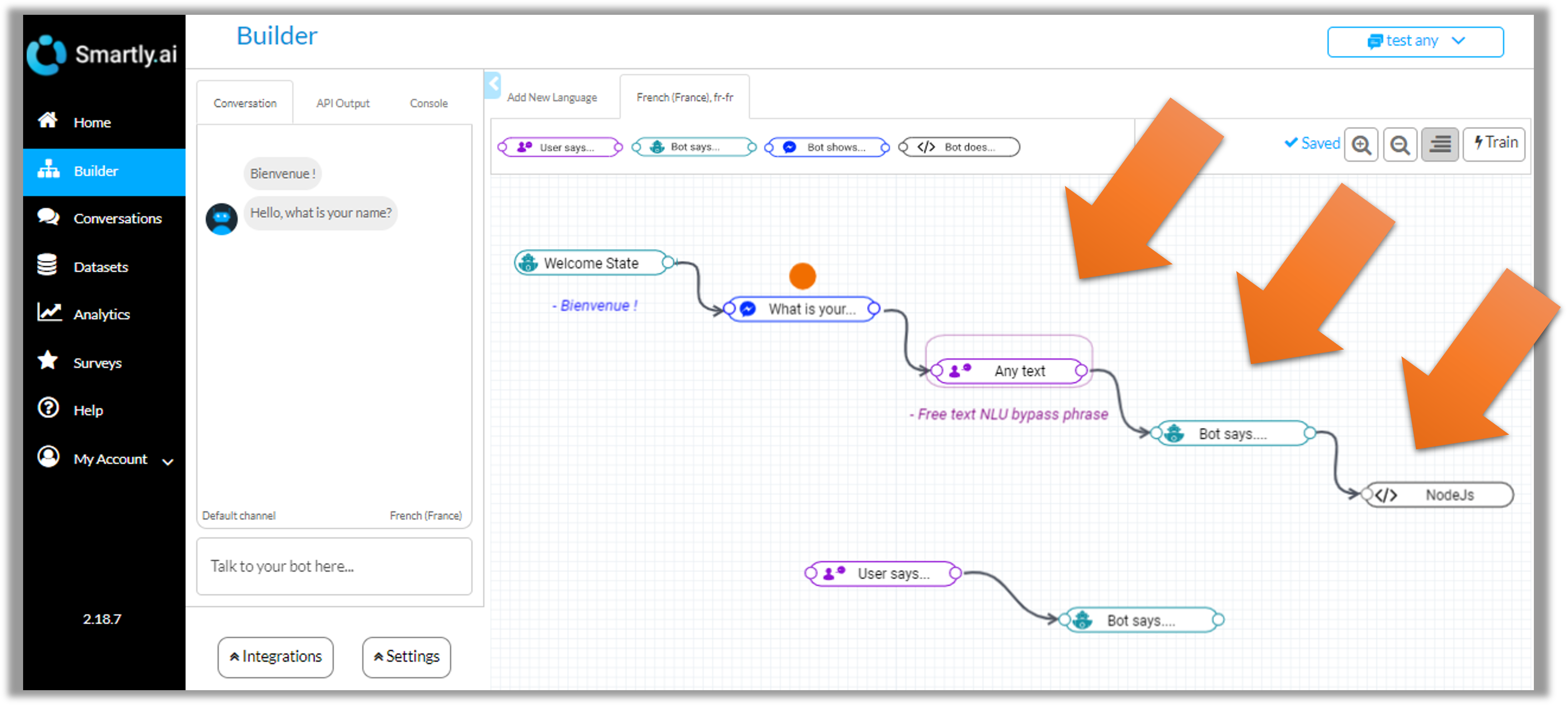This screenshot has width=1568, height=705.
Task: Click the zoom out magnifier icon
Action: [x=1399, y=145]
